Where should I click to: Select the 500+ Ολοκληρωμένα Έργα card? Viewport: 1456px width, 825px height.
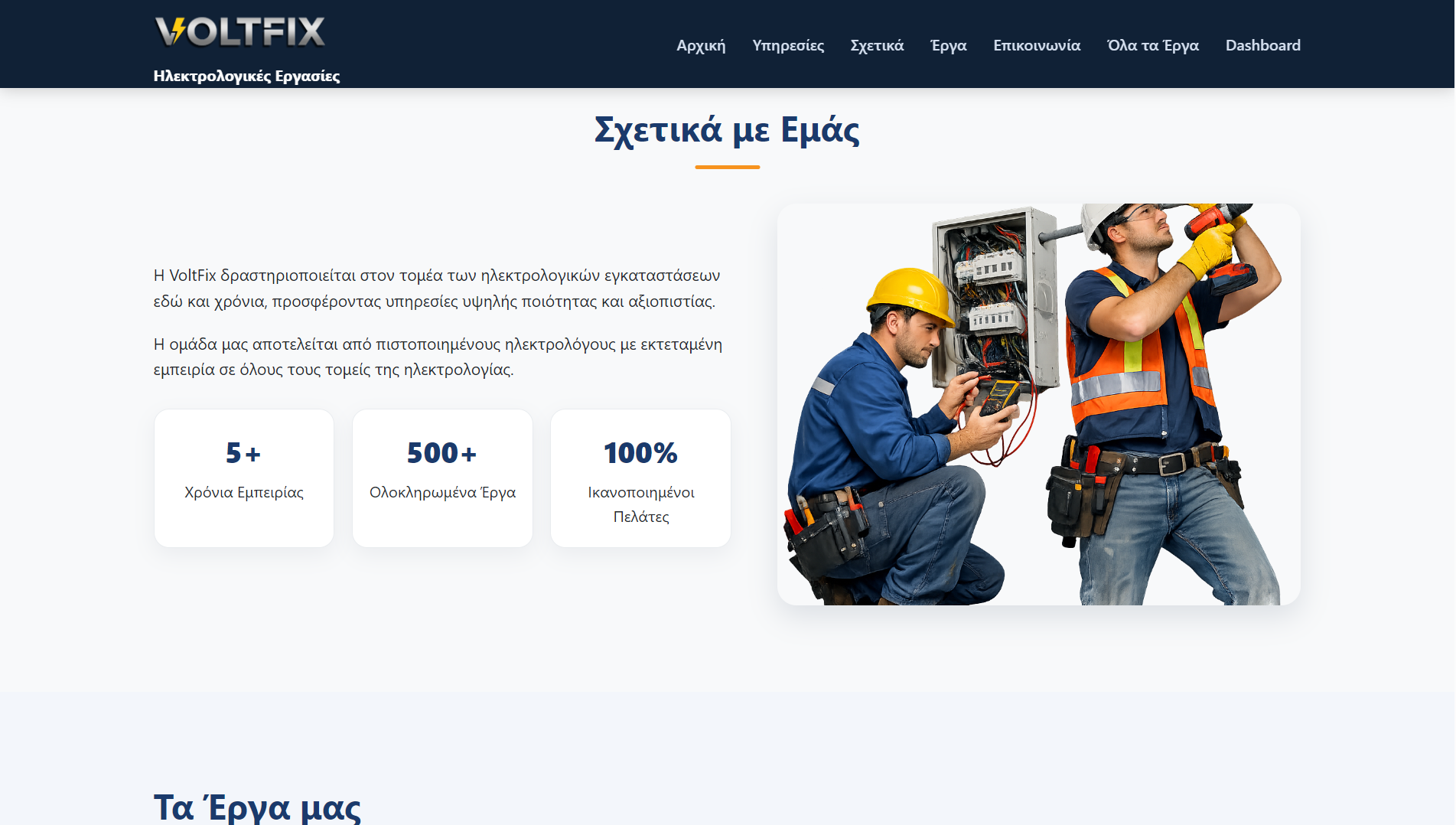click(442, 478)
